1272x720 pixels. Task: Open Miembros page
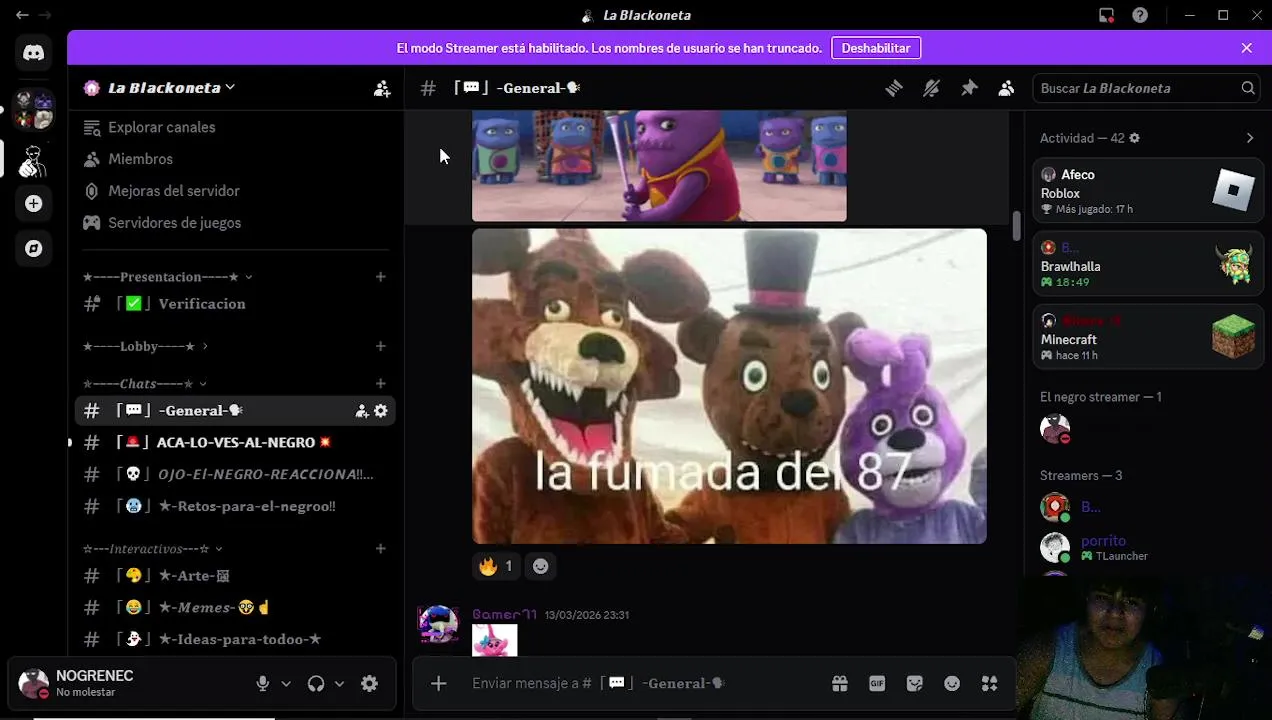(235, 159)
